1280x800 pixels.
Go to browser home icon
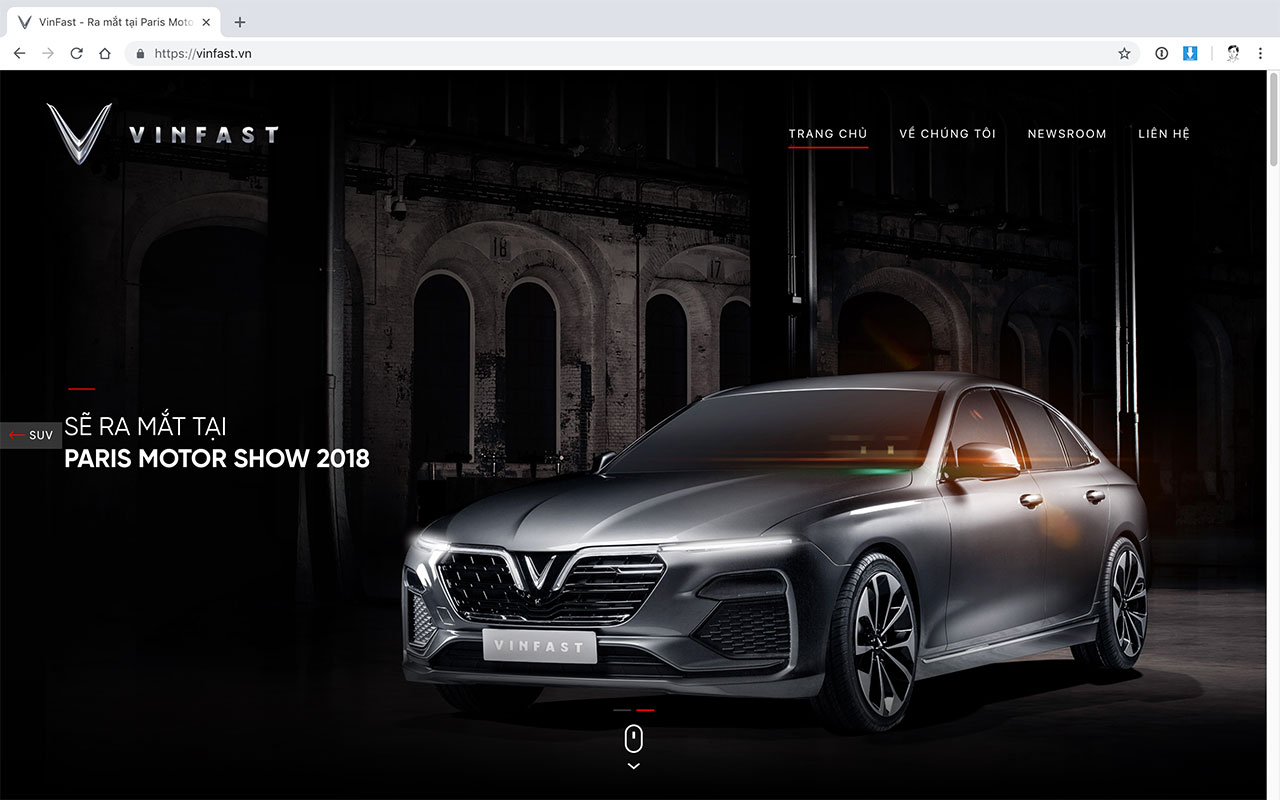(104, 54)
